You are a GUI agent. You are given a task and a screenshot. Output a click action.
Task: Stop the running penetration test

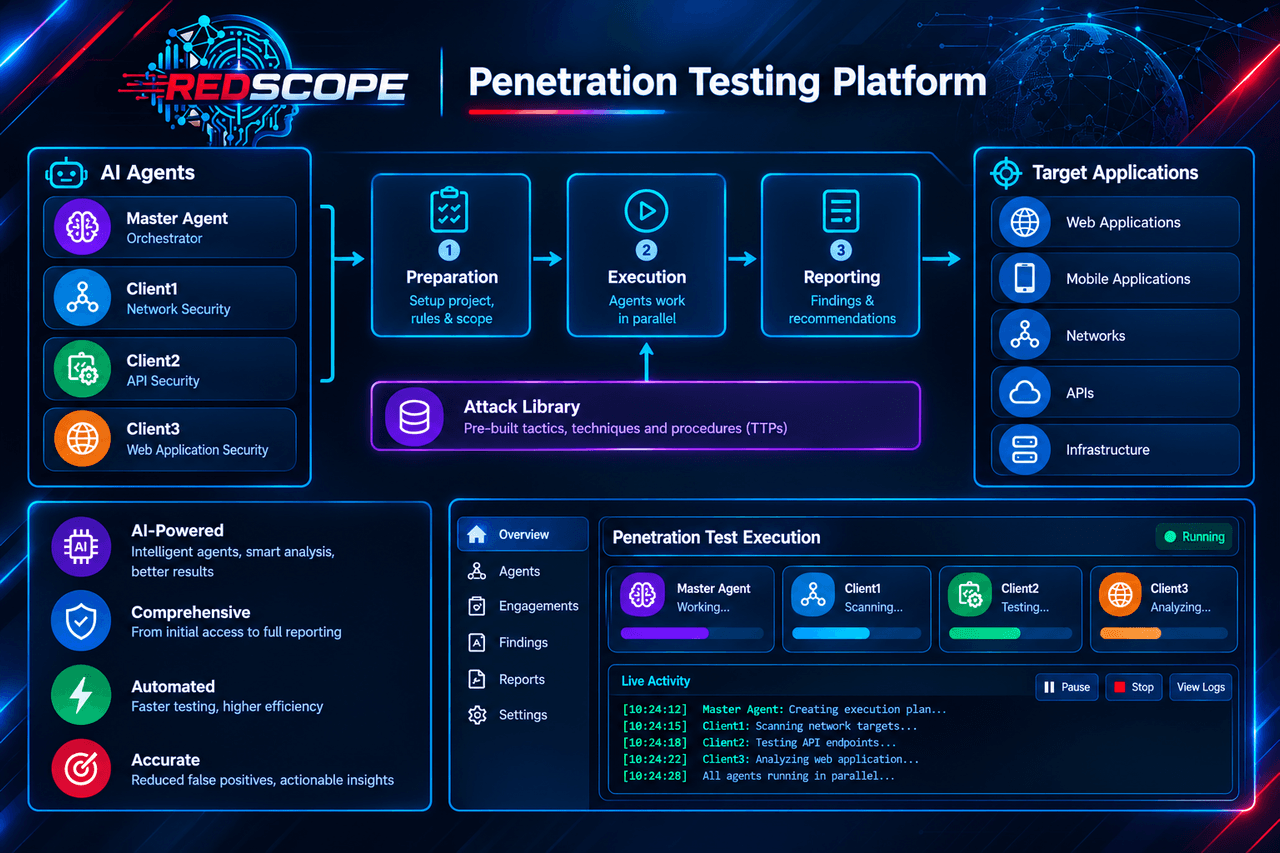pyautogui.click(x=1134, y=687)
